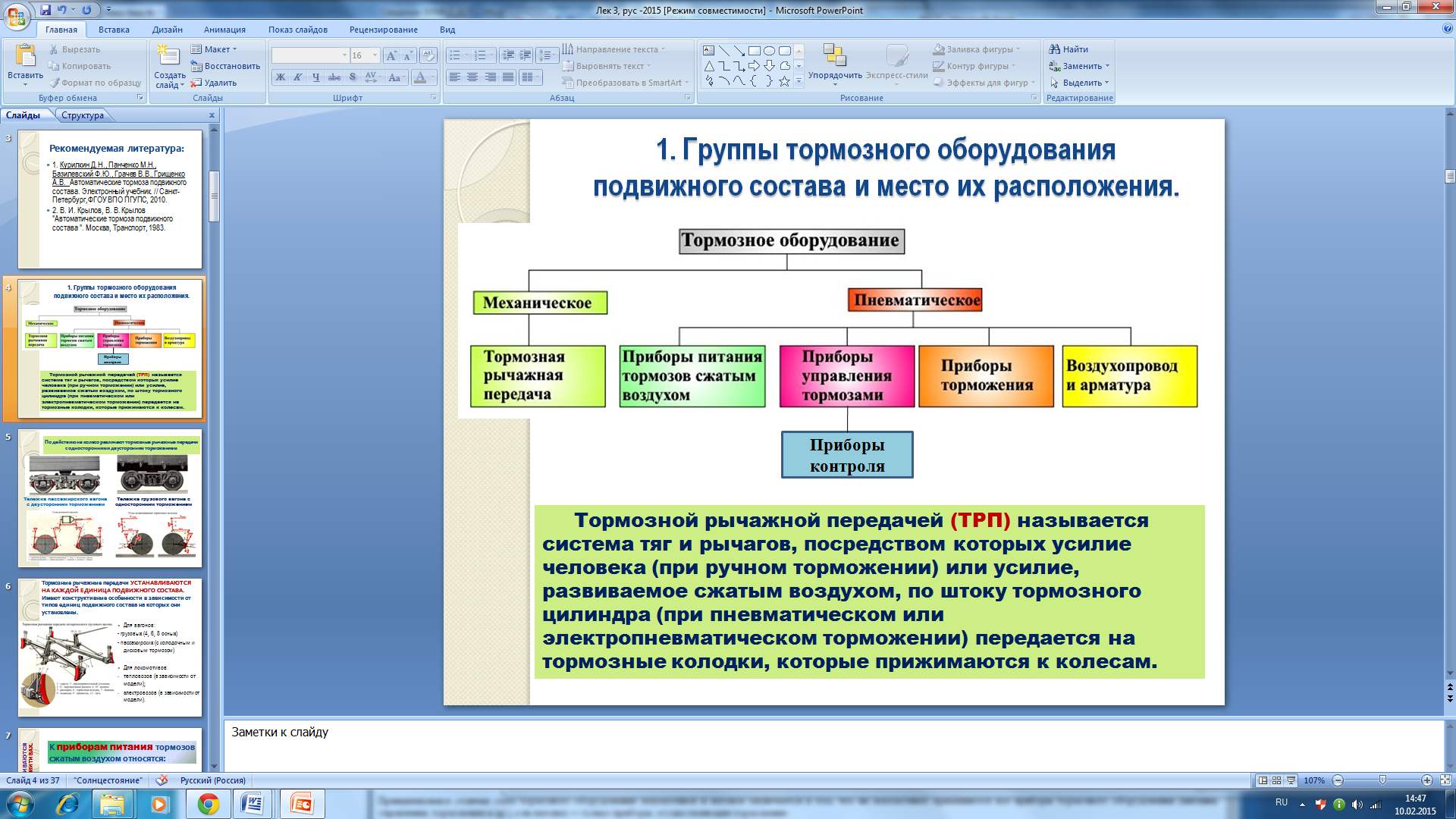Start slide show from status bar icon
This screenshot has height=819, width=1456.
point(1291,780)
